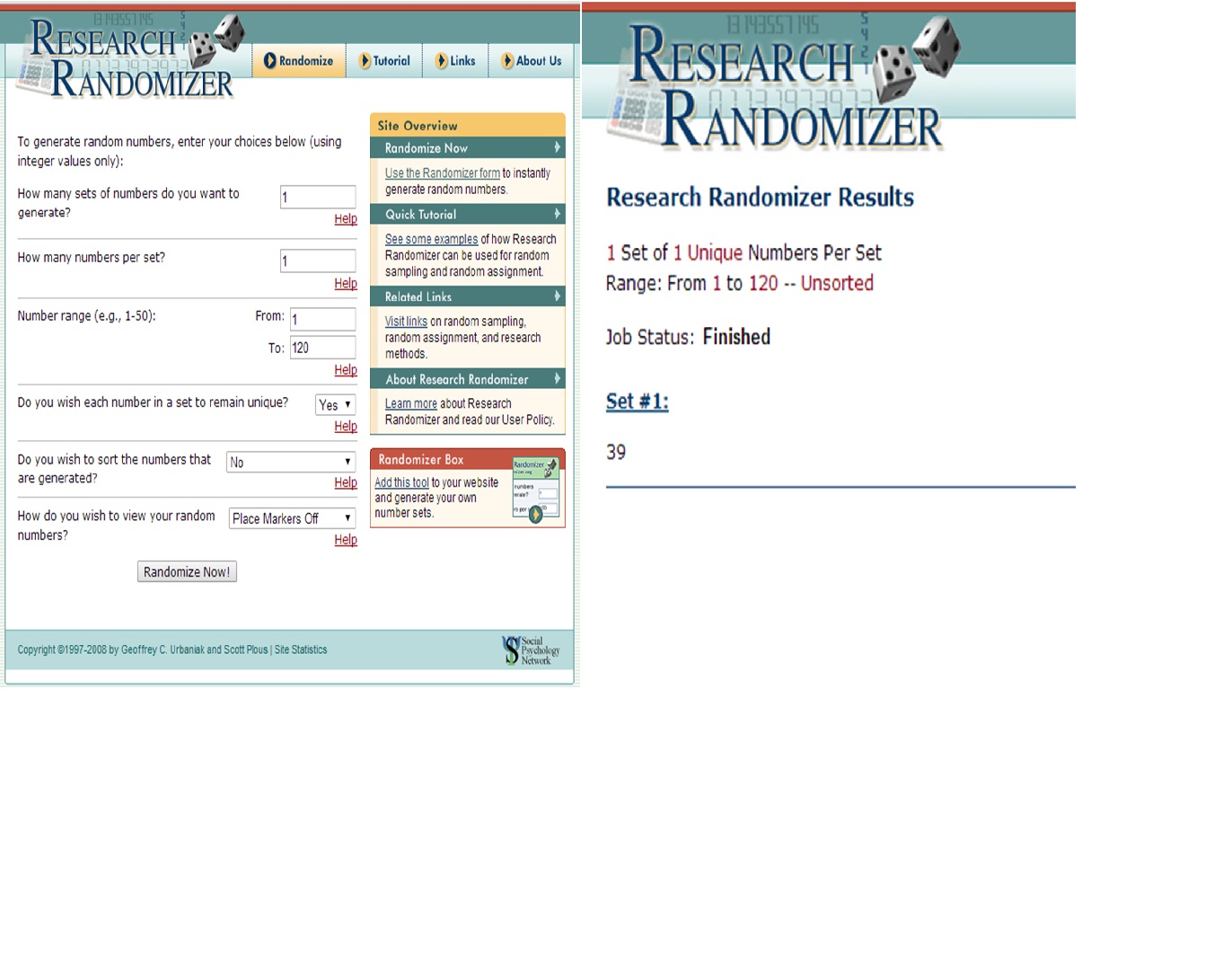
Task: Click Help link under sets question
Action: (x=346, y=219)
